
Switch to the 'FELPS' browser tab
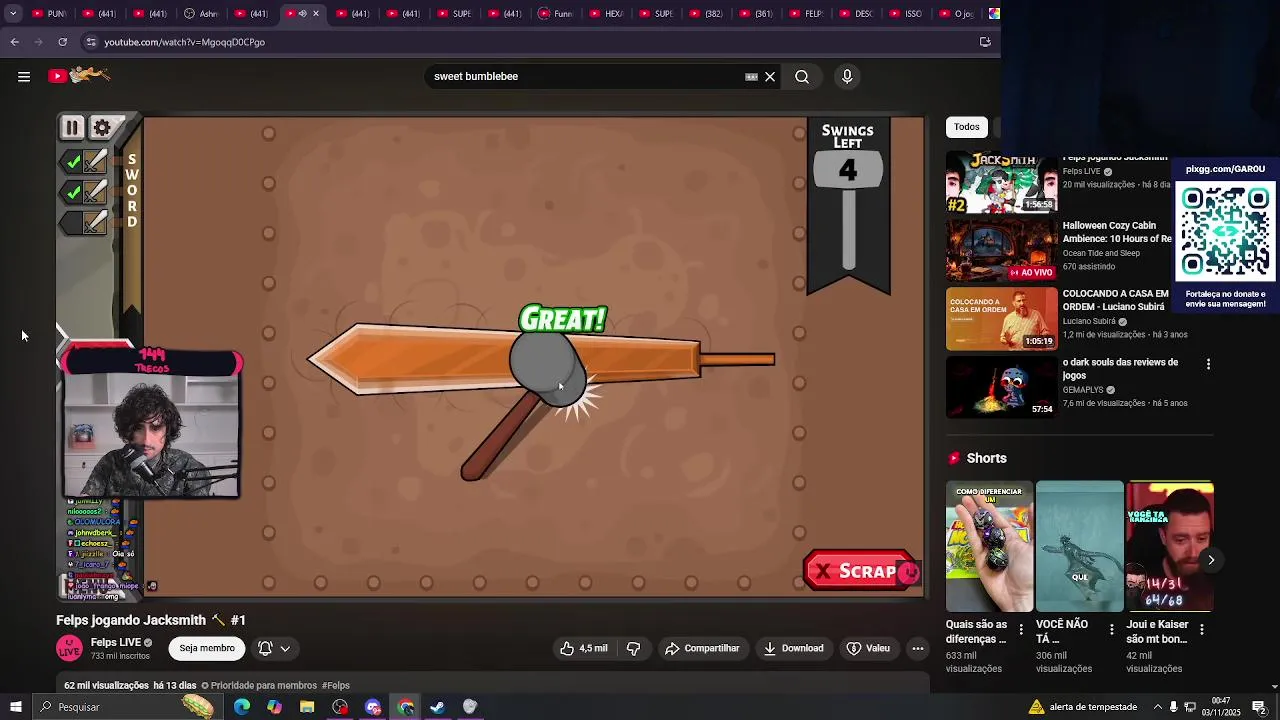(x=805, y=14)
